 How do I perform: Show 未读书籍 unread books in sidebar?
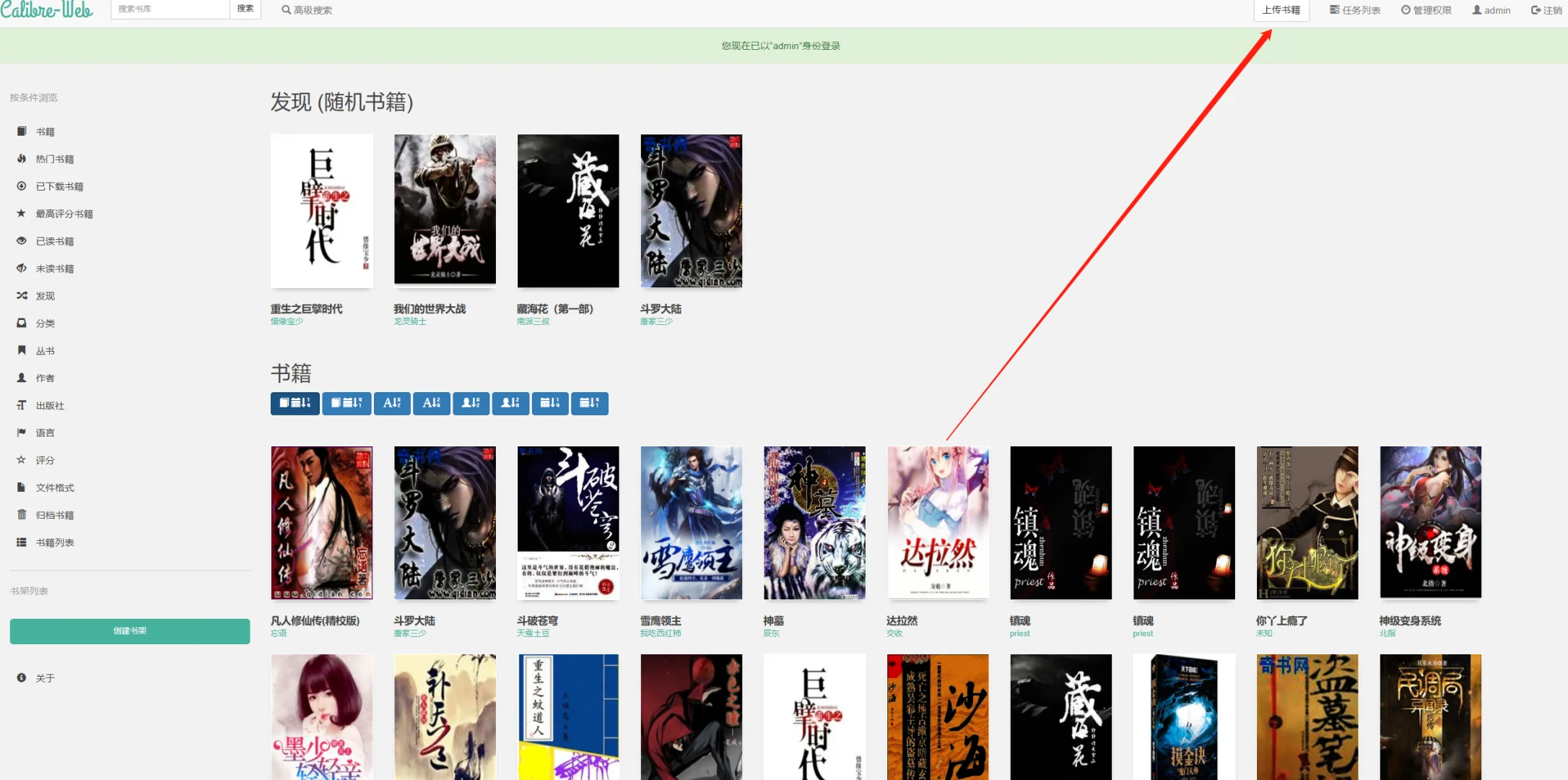point(54,269)
